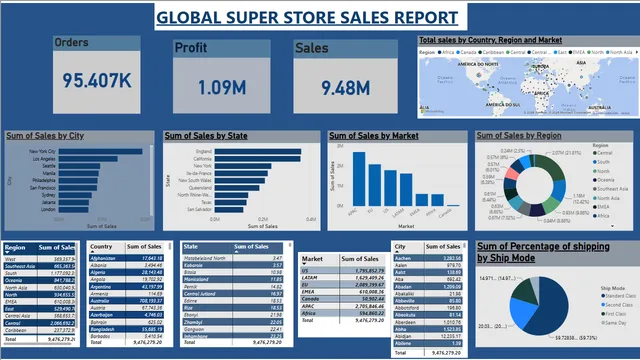Click the Los Angeles bar in Sales by City
The height and width of the screenshot is (360, 640).
pyautogui.click(x=88, y=159)
